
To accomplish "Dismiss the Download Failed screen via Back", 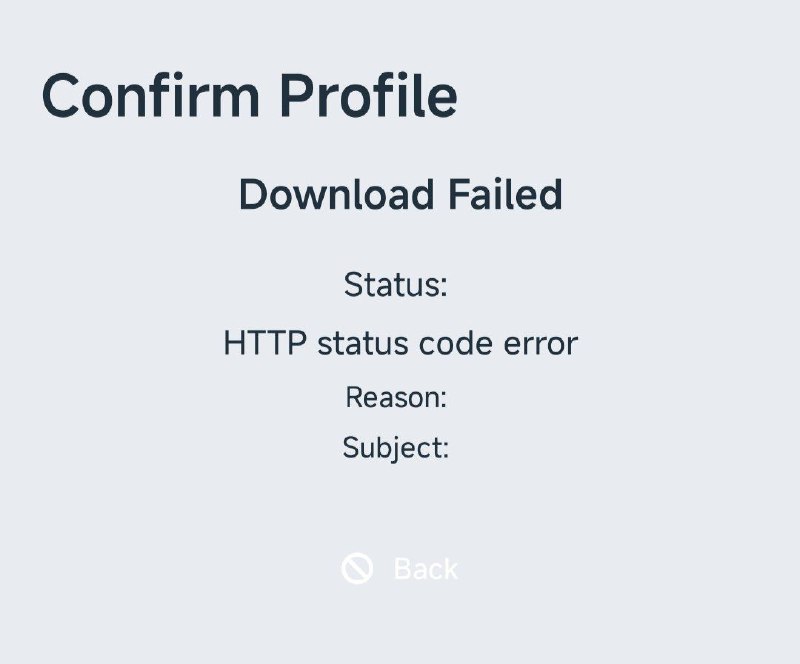I will tap(425, 569).
